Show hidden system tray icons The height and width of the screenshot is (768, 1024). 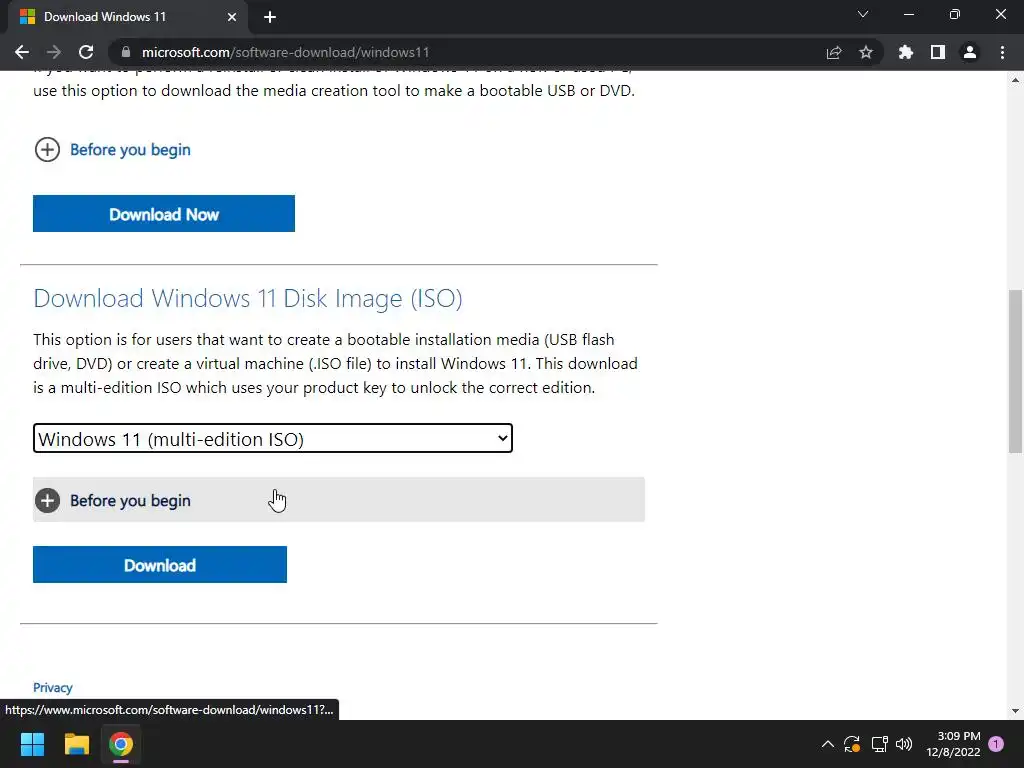click(827, 744)
